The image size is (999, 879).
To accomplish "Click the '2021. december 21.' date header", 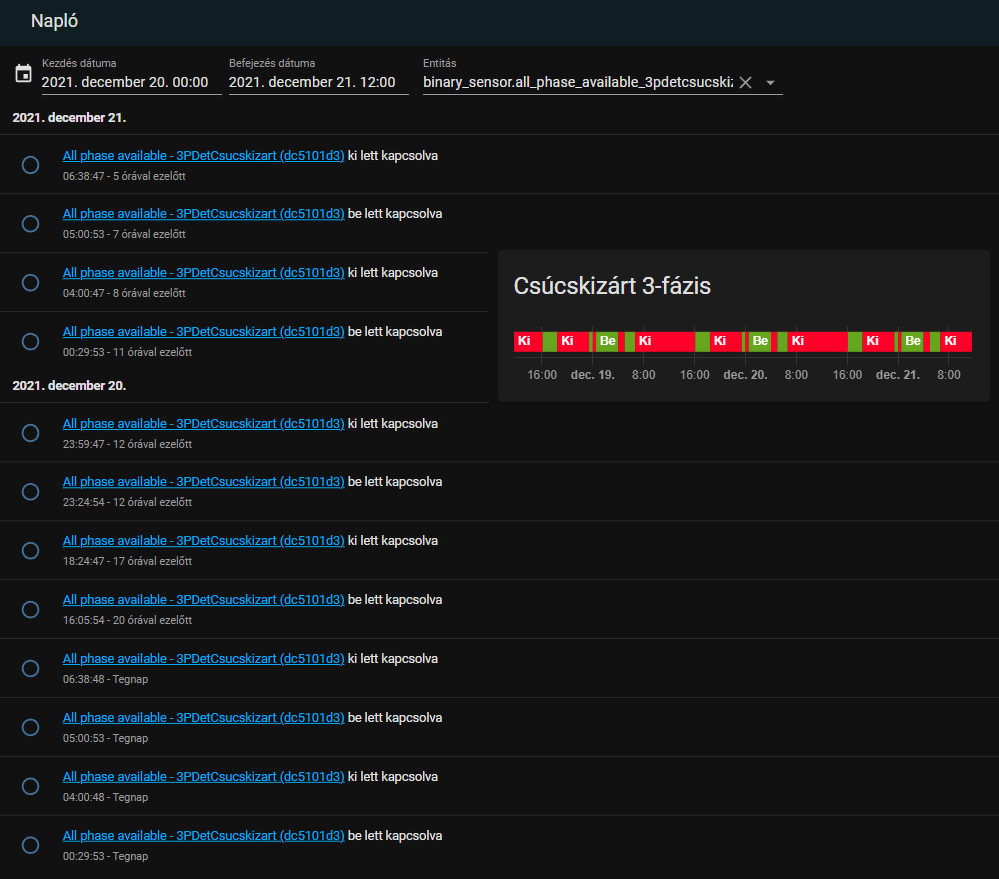I will (69, 118).
